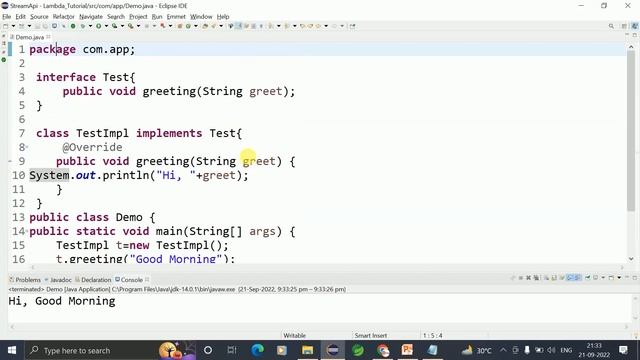640x360 pixels.
Task: Click the editor scrollbar down arrow
Action: coord(631,259)
